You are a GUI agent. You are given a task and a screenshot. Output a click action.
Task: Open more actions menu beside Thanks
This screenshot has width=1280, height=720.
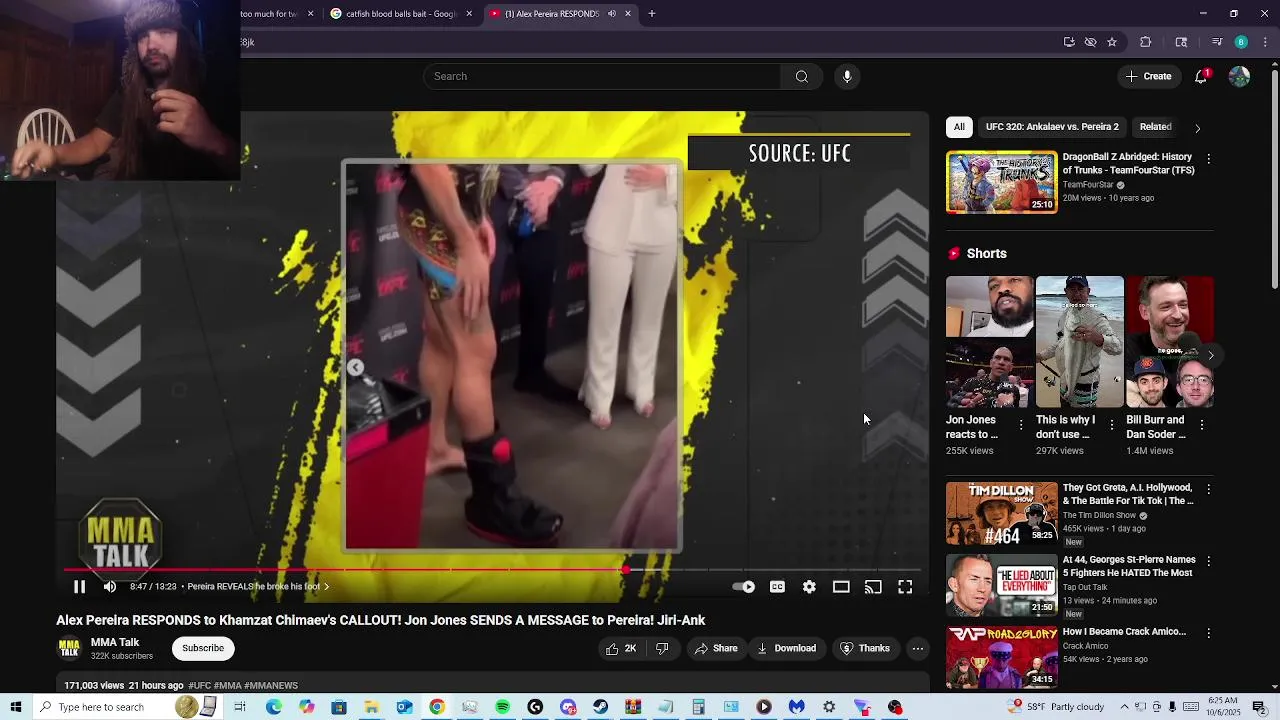[917, 648]
